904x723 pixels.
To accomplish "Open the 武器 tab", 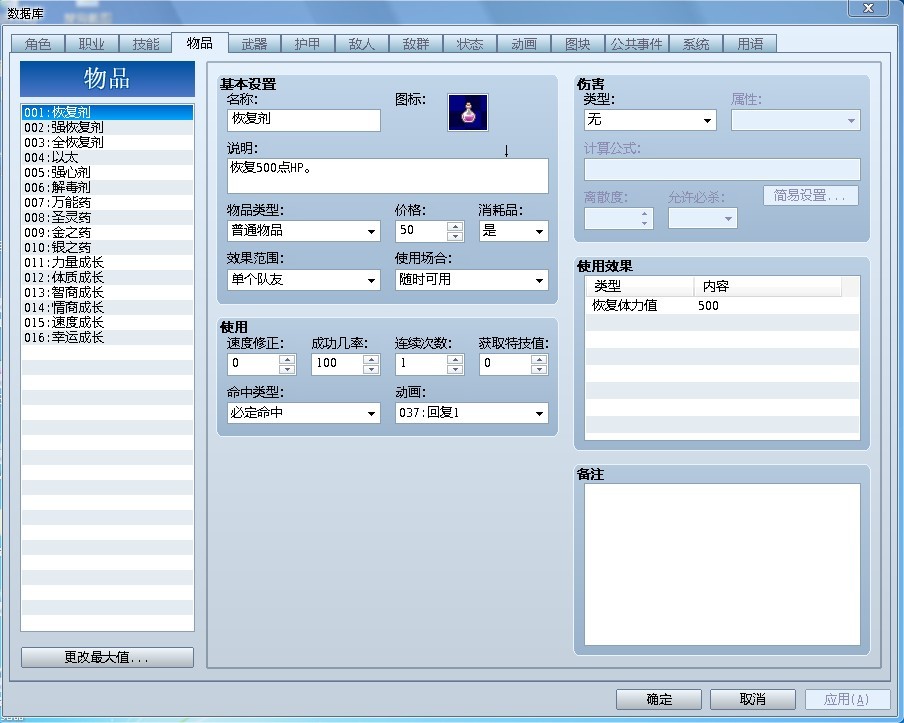I will tap(254, 44).
